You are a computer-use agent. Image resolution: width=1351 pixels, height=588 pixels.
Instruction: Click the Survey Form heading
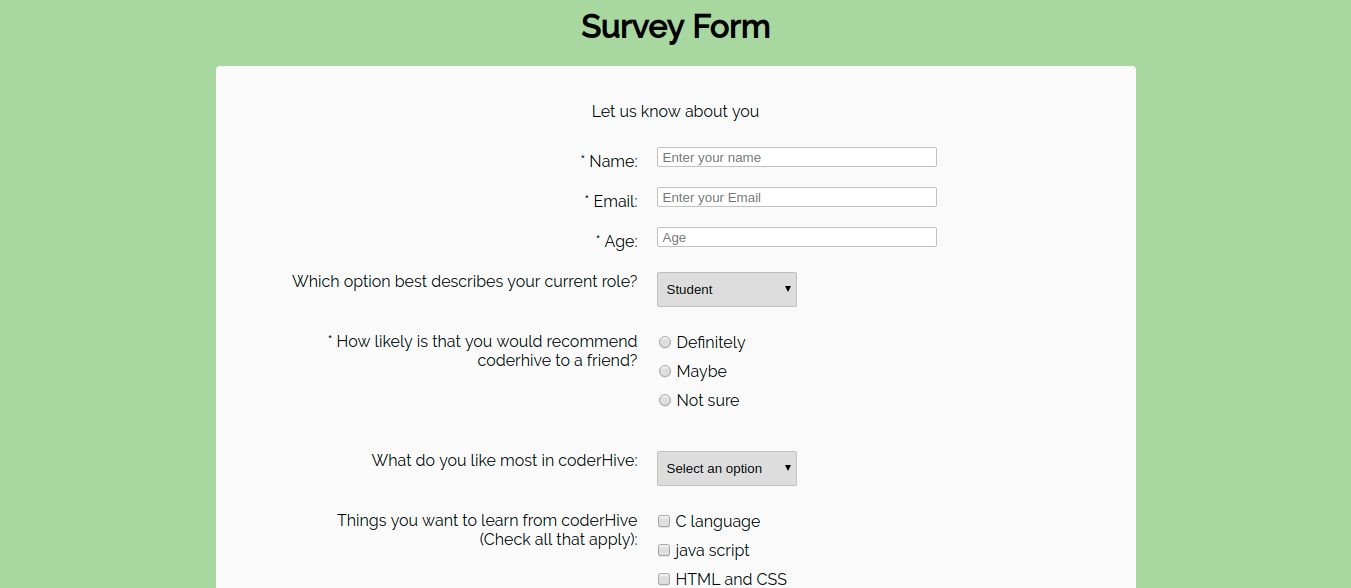coord(675,26)
